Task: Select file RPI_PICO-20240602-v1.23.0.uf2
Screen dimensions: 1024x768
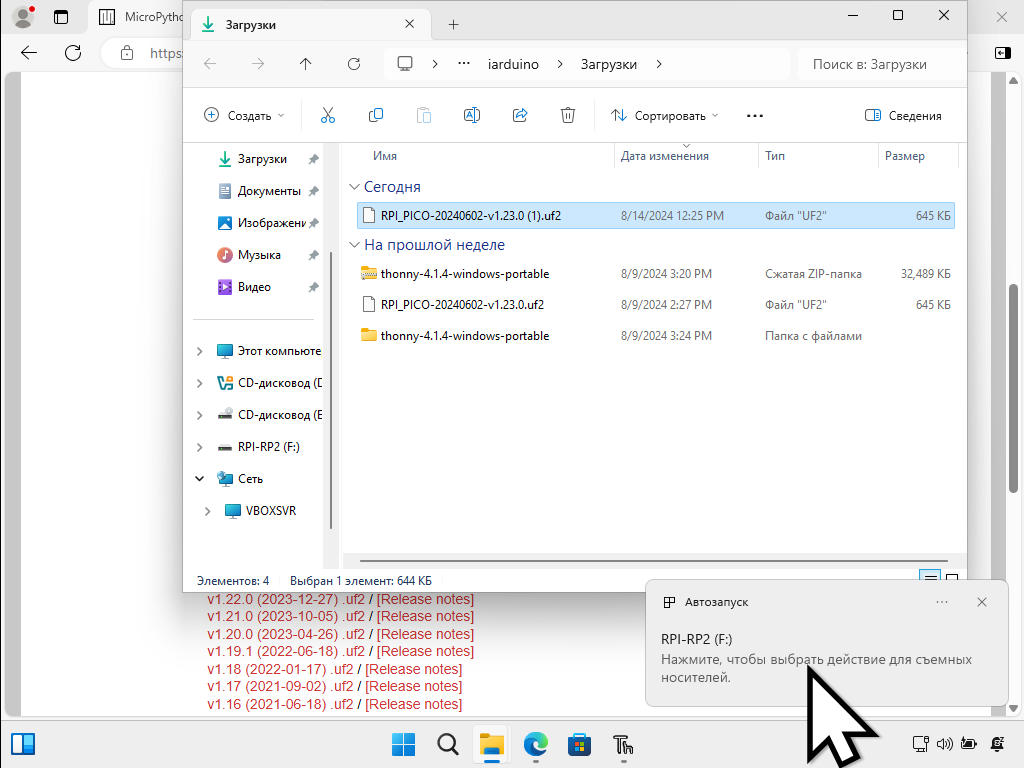Action: (x=656, y=304)
